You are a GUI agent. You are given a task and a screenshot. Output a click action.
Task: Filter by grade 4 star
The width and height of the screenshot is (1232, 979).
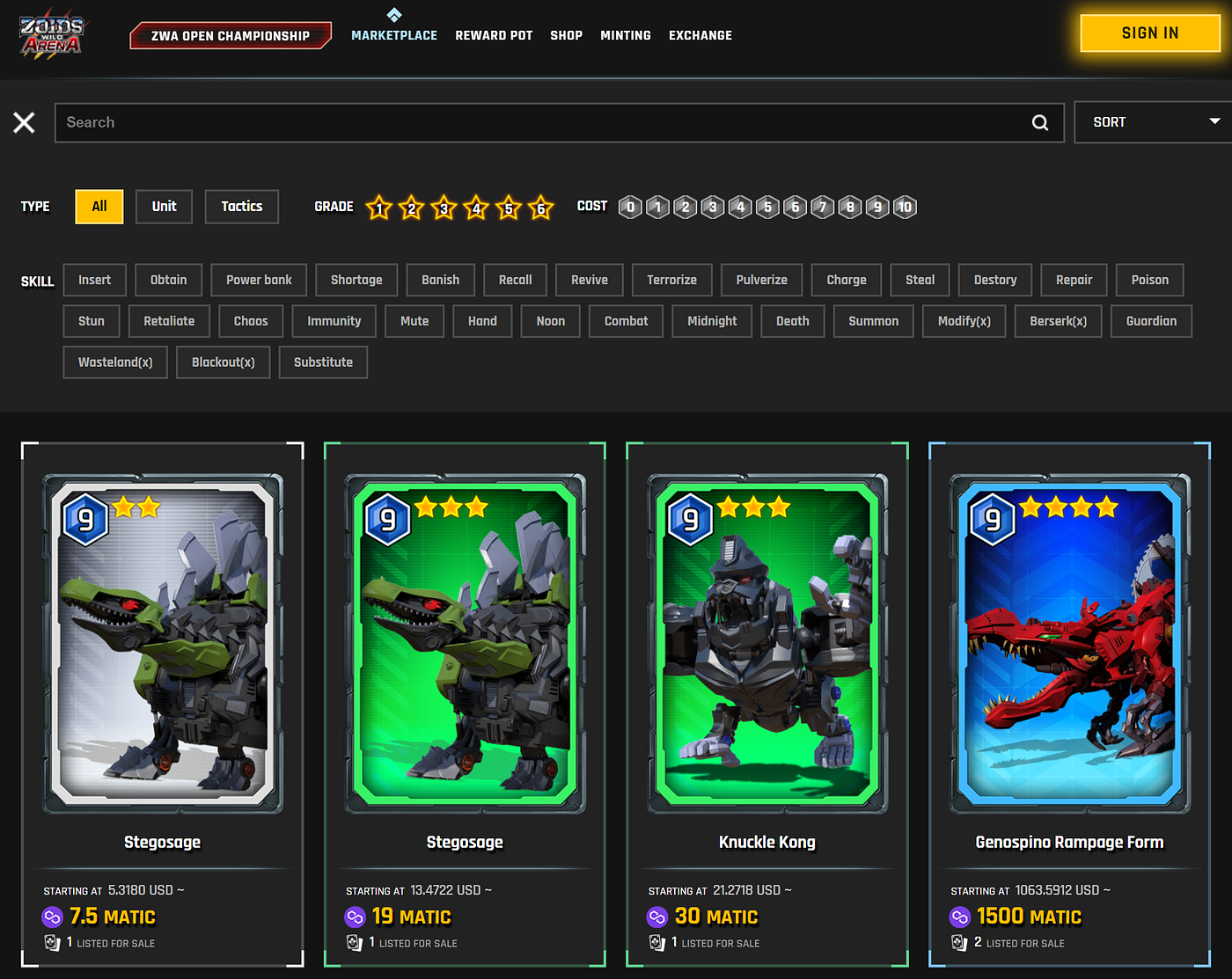(476, 208)
